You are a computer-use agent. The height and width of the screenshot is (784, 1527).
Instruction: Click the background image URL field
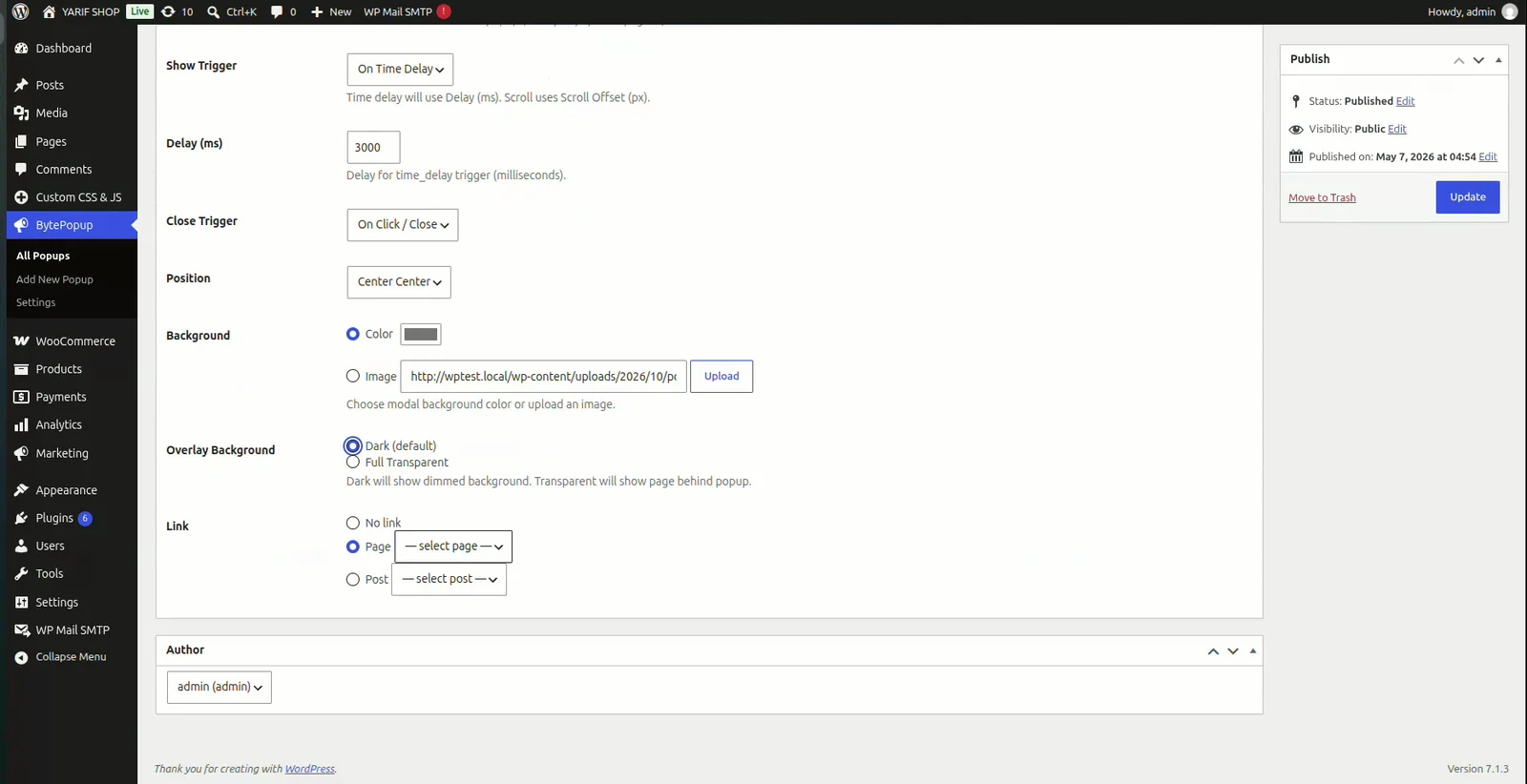(543, 376)
